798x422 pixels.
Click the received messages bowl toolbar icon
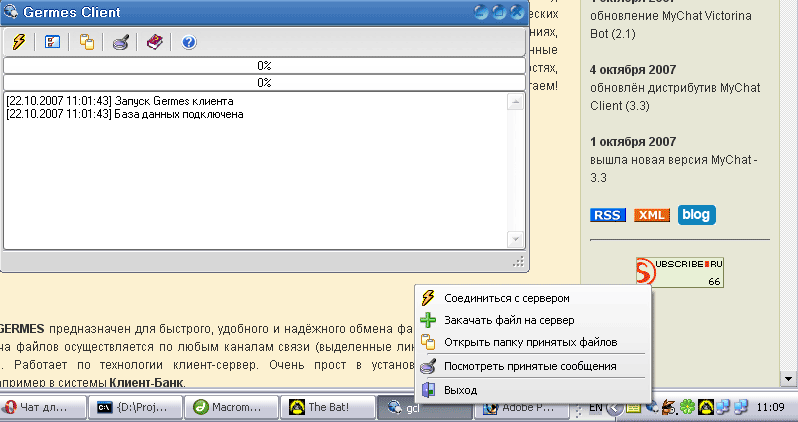(x=121, y=42)
